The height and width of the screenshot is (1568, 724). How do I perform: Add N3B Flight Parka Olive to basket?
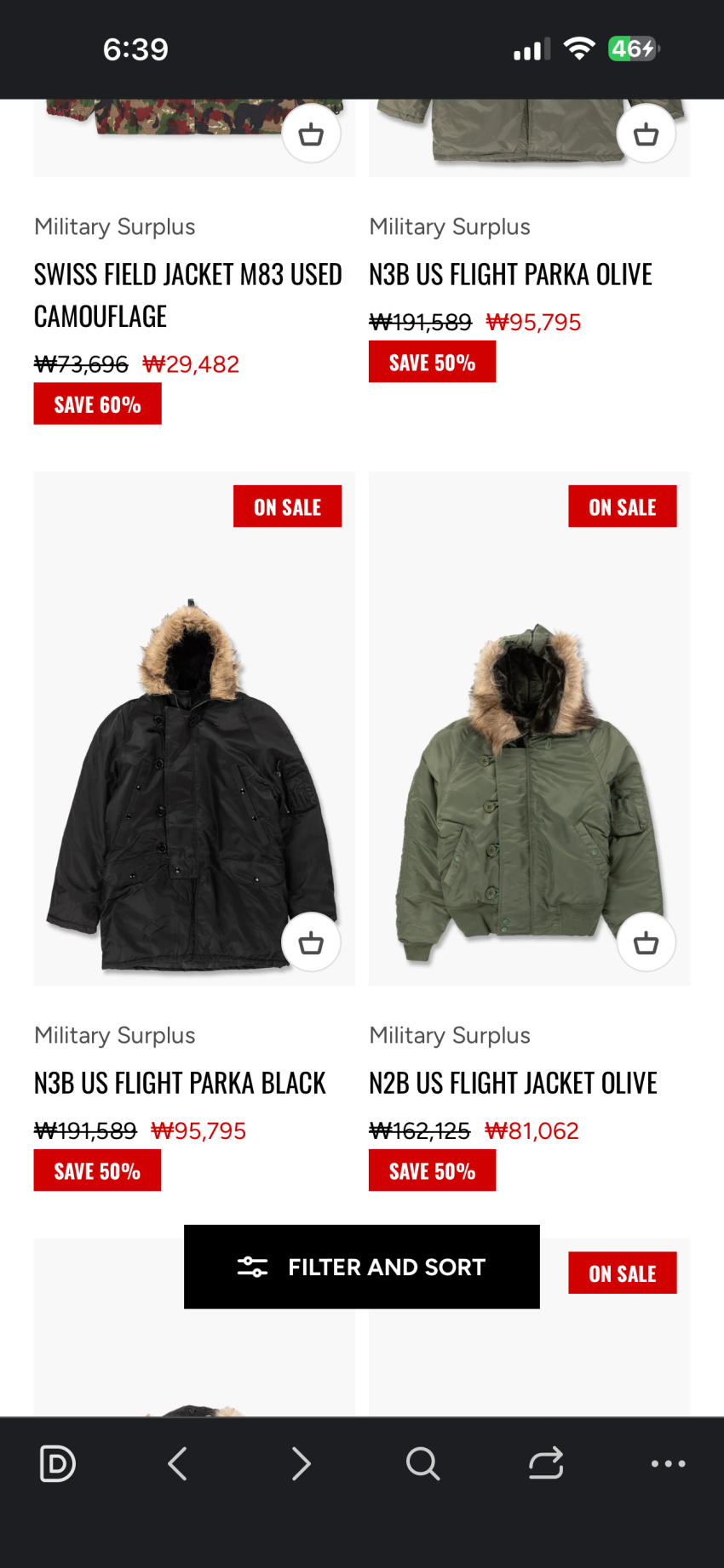(646, 134)
